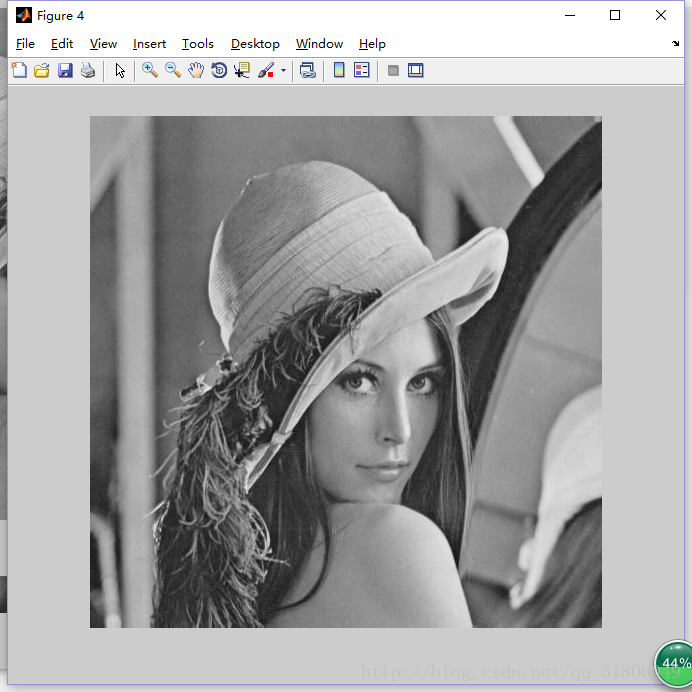Screen dimensions: 692x692
Task: Open the File menu
Action: 25,44
